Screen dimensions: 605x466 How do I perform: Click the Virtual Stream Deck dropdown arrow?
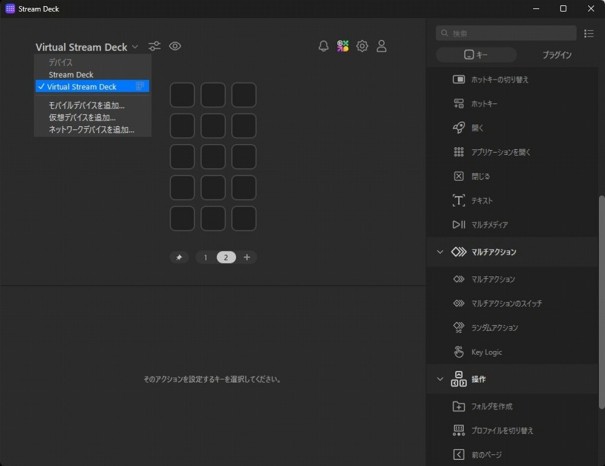tap(135, 47)
